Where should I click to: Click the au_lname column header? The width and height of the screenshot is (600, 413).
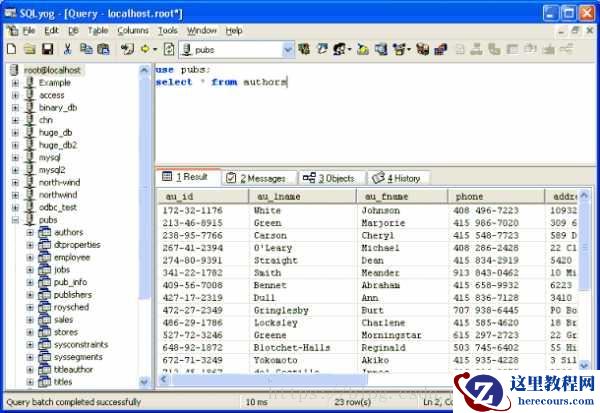(302, 197)
